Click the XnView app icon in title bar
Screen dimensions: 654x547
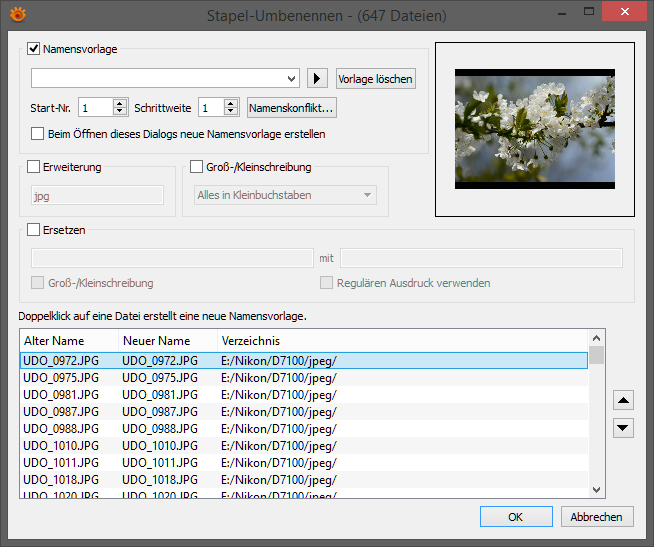(x=18, y=15)
